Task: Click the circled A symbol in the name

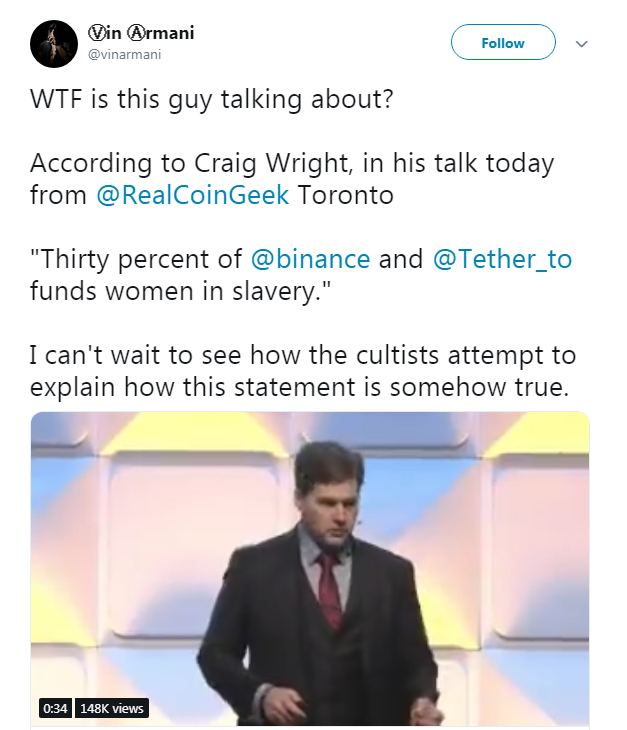Action: click(133, 33)
